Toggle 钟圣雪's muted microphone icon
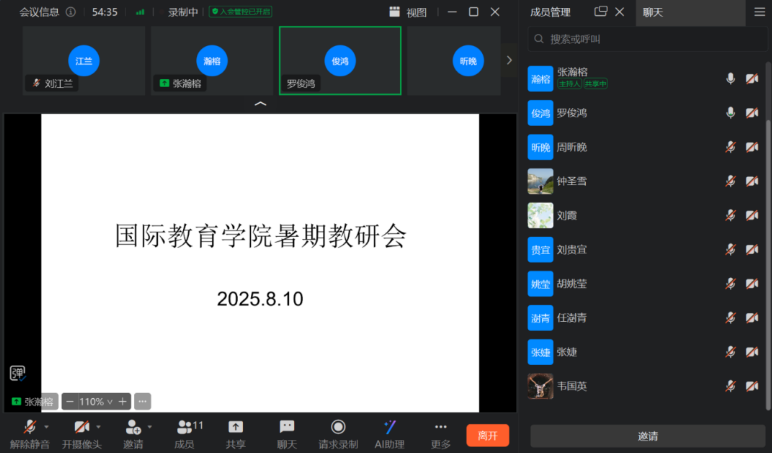This screenshot has width=772, height=453. [x=731, y=181]
